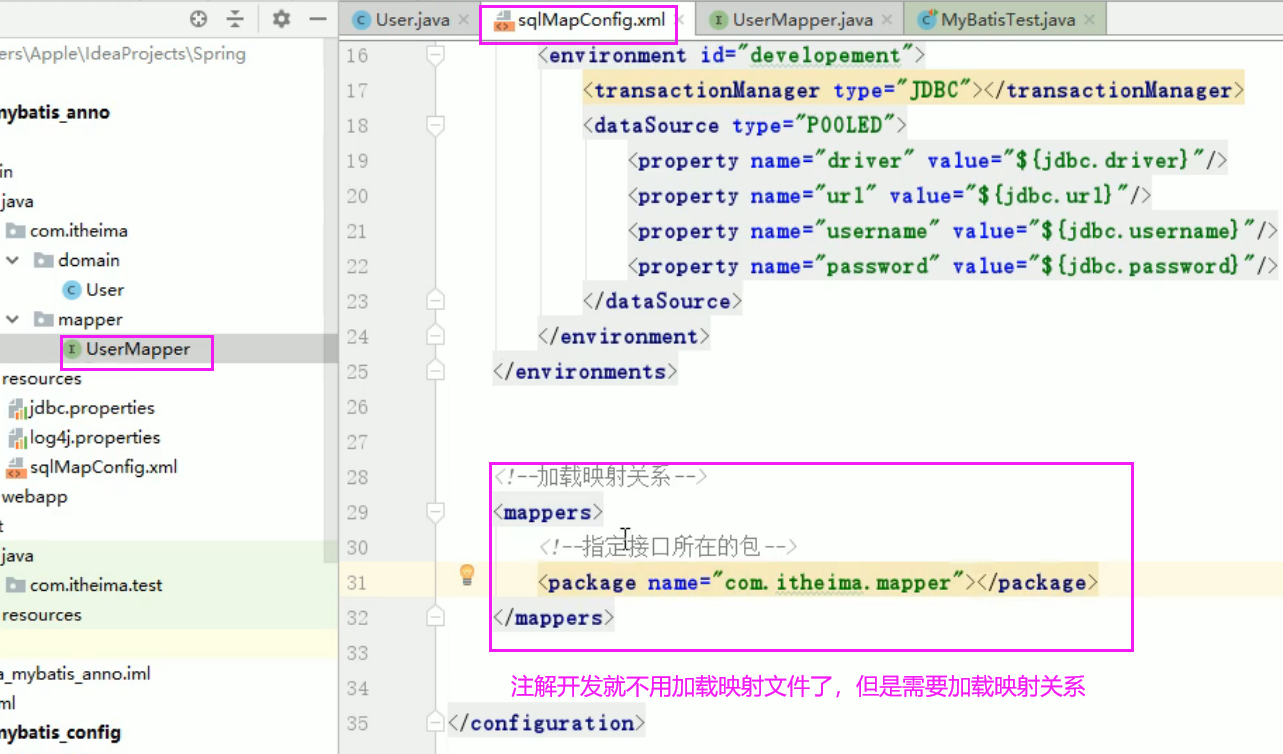The image size is (1283, 754).
Task: Click the UserMapper interface icon in tree
Action: point(72,349)
